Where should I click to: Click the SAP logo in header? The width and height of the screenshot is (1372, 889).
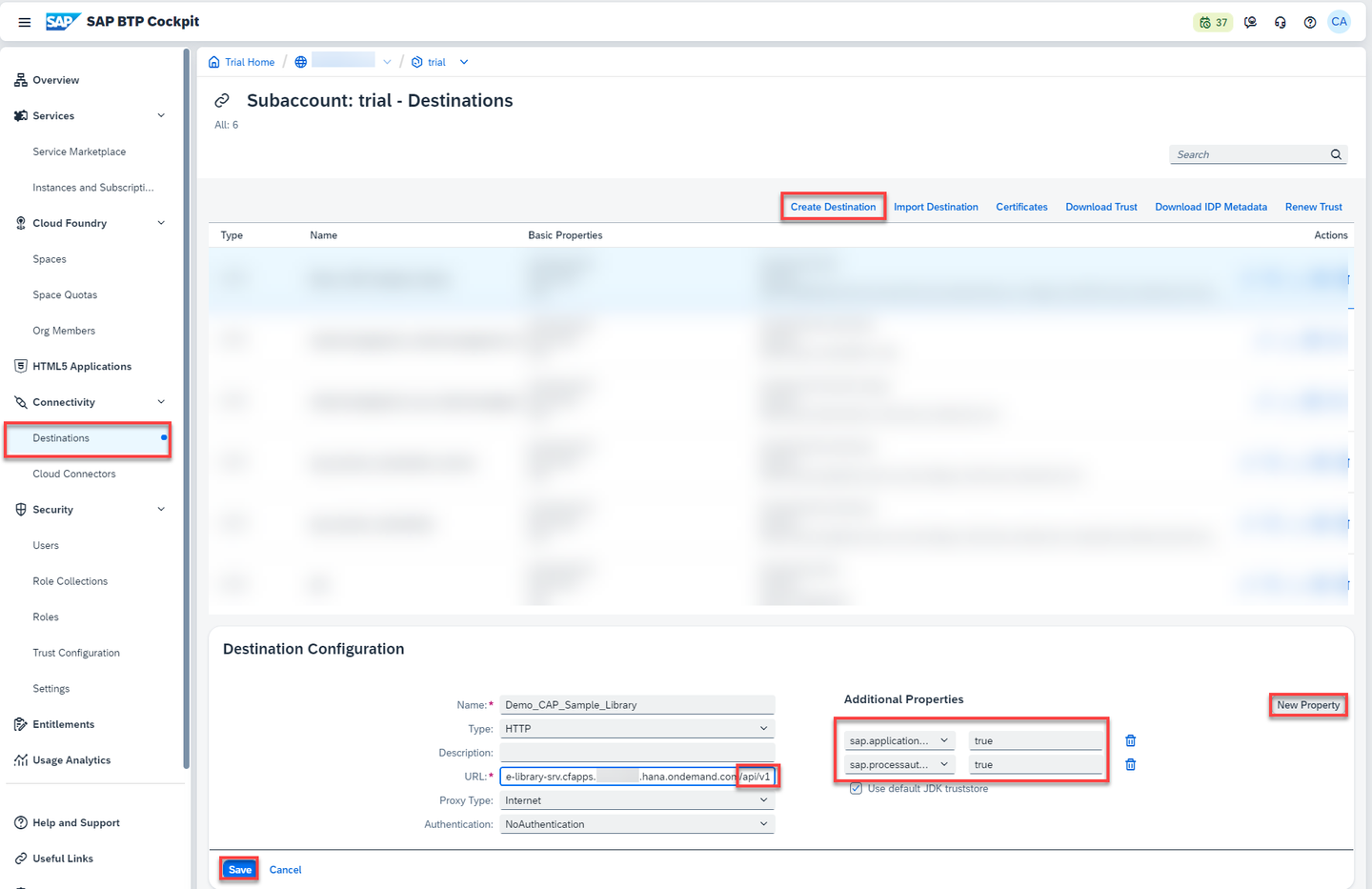point(63,22)
